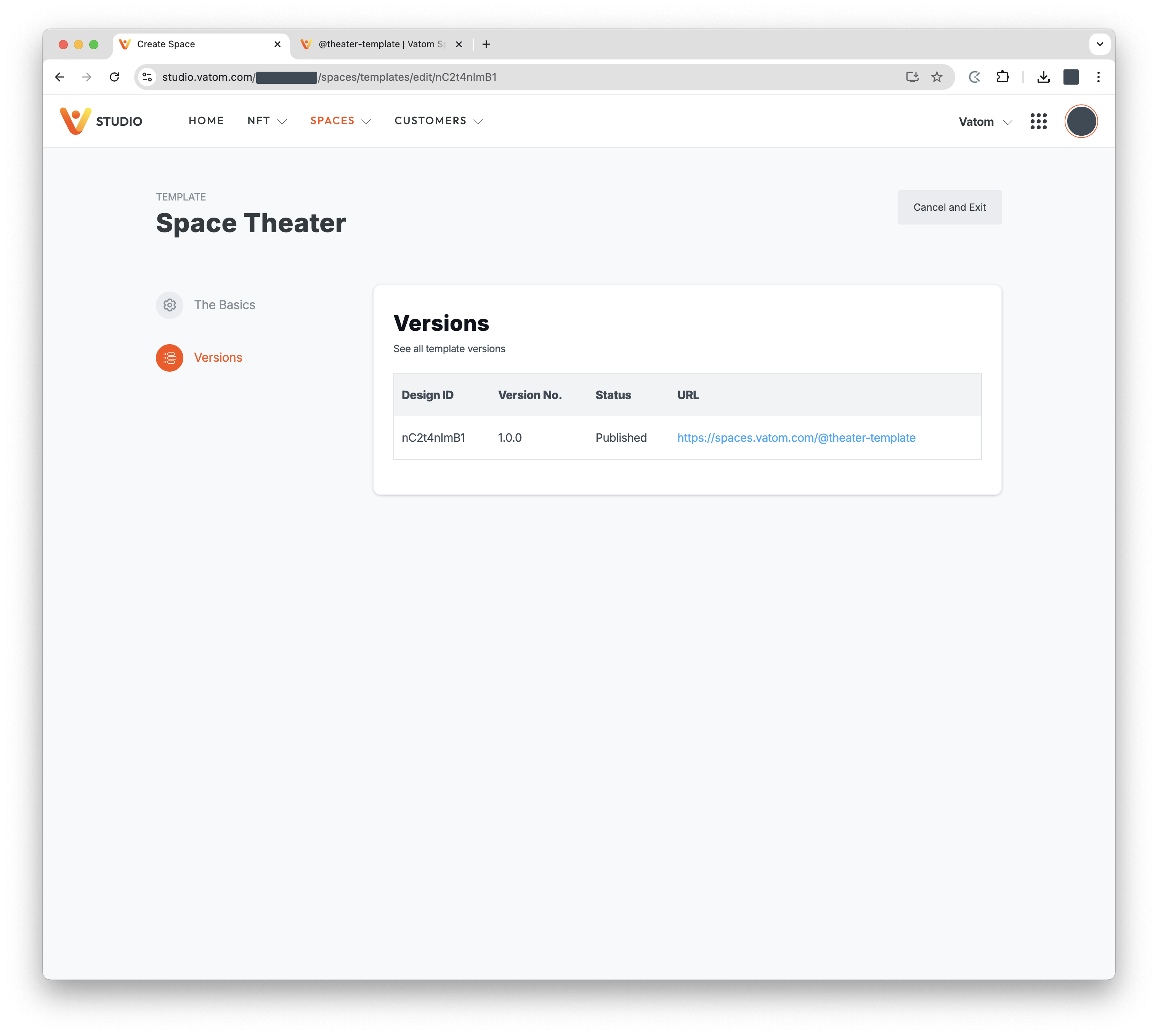The height and width of the screenshot is (1036, 1158).
Task: View site information icon in address bar
Action: [x=148, y=77]
